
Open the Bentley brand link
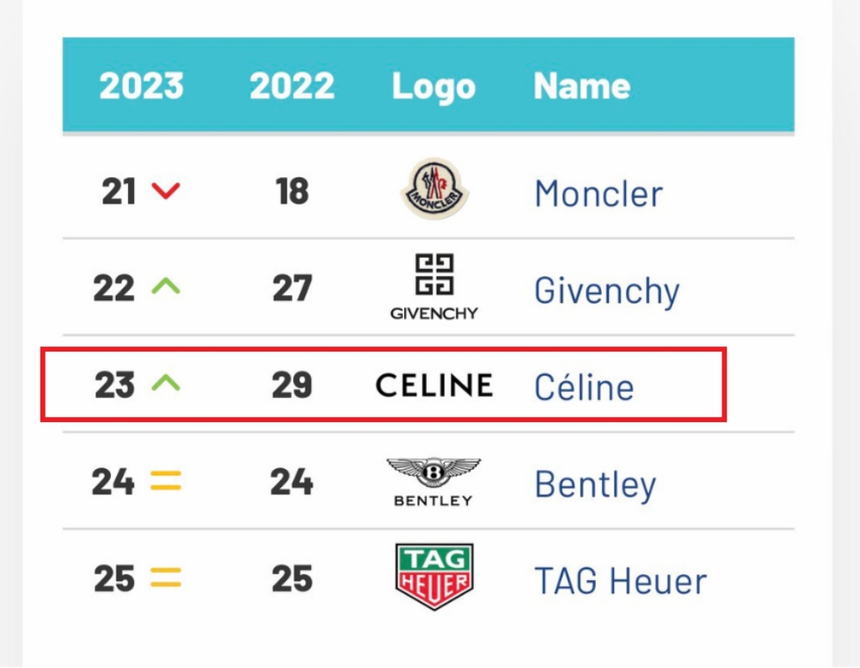[595, 484]
